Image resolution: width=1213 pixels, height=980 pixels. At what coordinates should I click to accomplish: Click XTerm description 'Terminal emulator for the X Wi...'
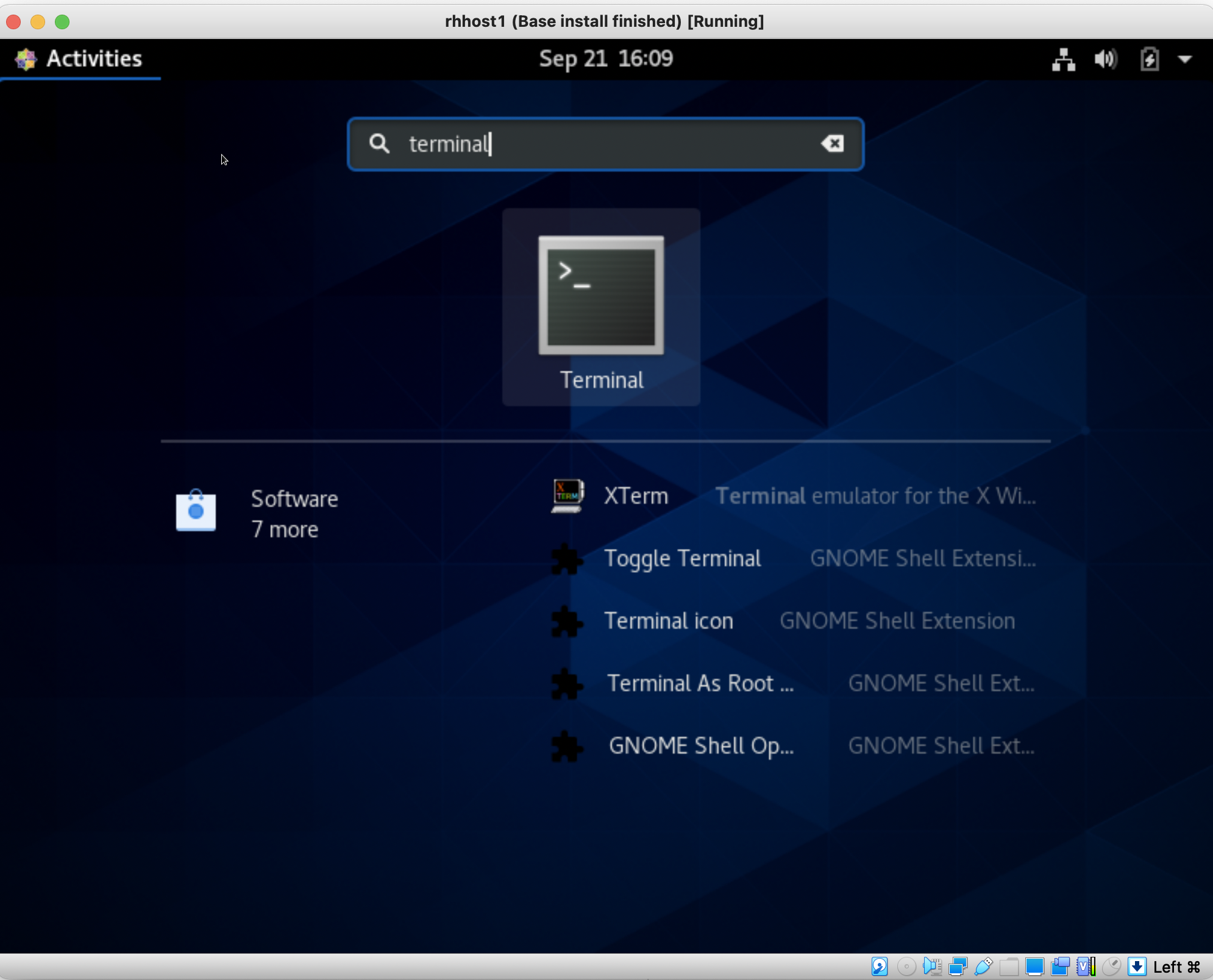(875, 496)
